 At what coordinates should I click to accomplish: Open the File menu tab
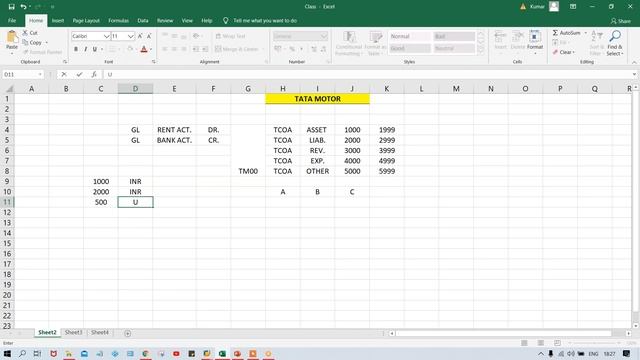pos(12,20)
